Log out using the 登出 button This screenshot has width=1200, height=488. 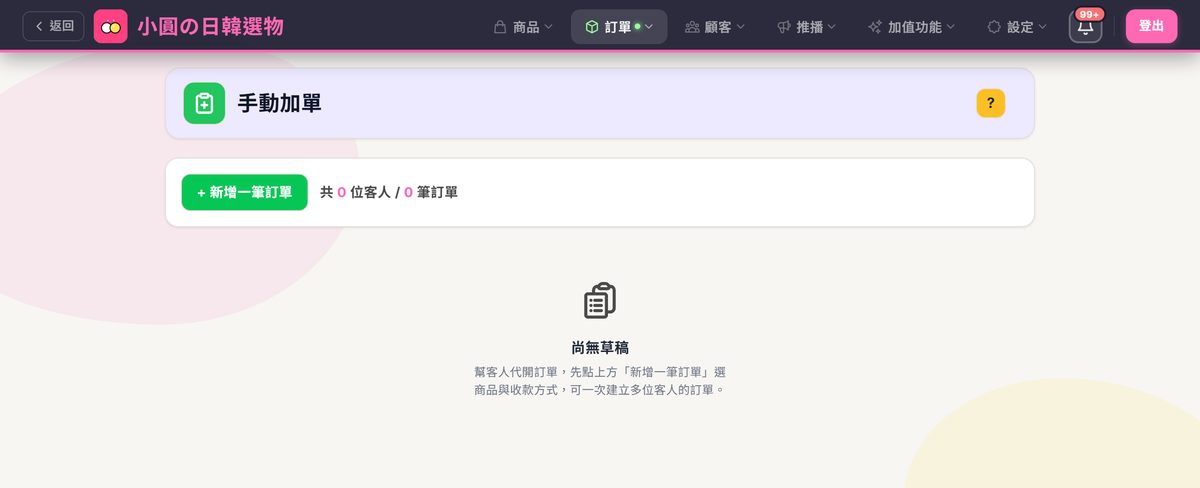click(1151, 26)
